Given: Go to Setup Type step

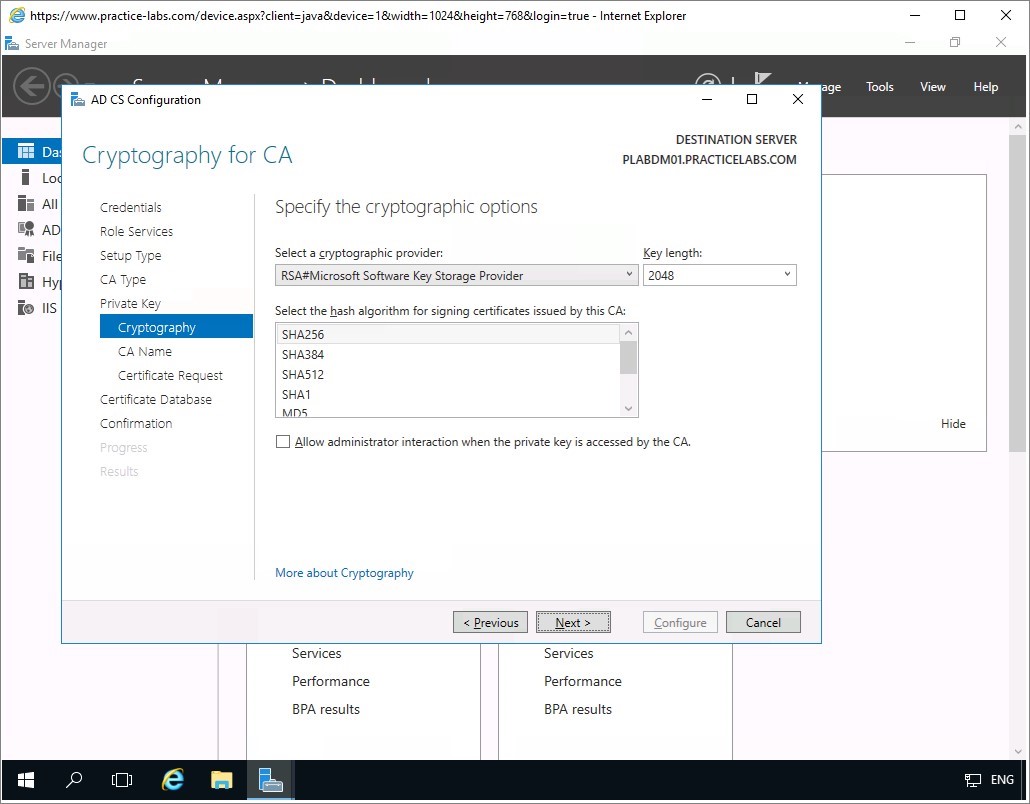Looking at the screenshot, I should [130, 256].
